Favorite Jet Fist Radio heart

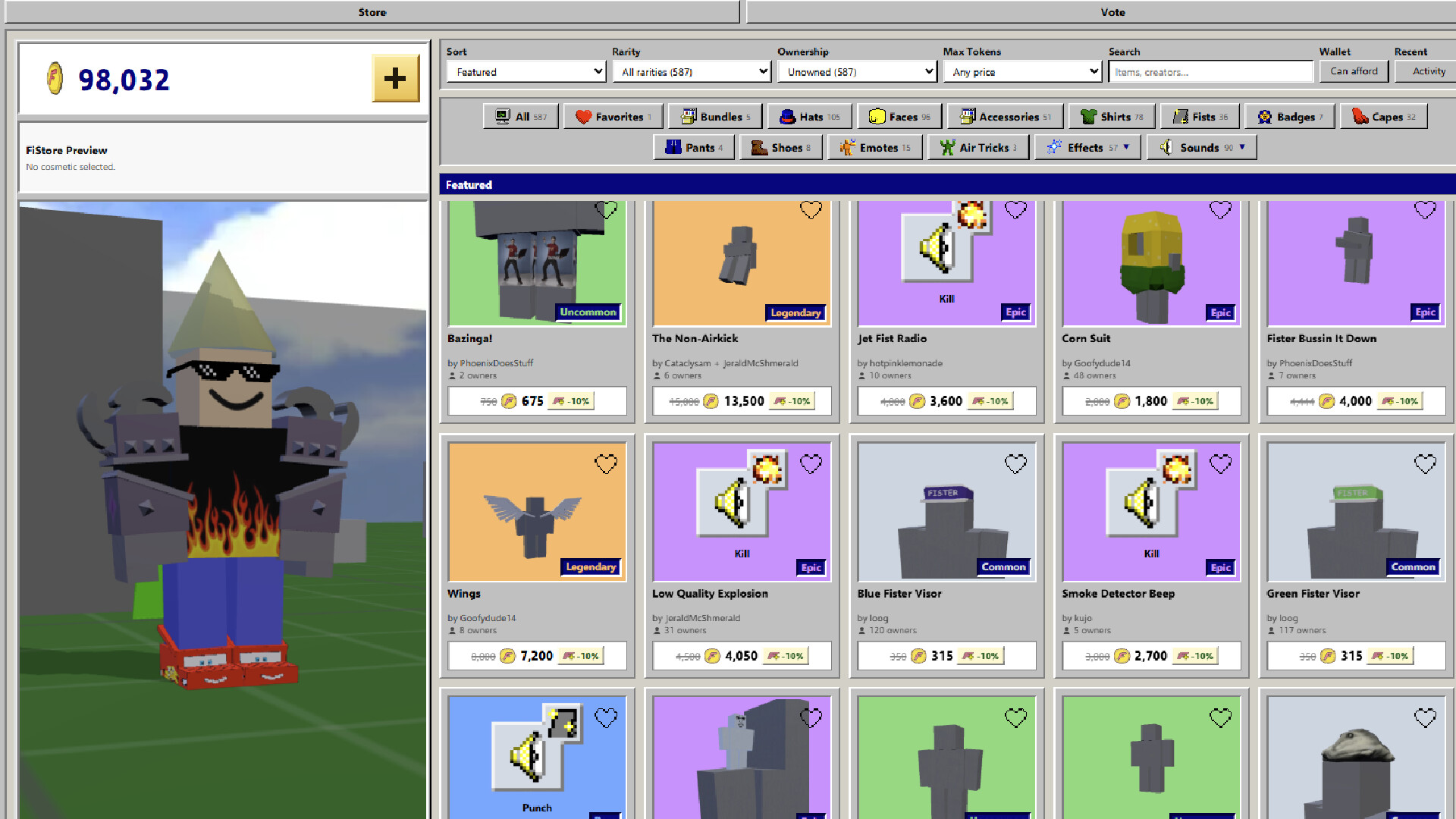pos(1015,209)
